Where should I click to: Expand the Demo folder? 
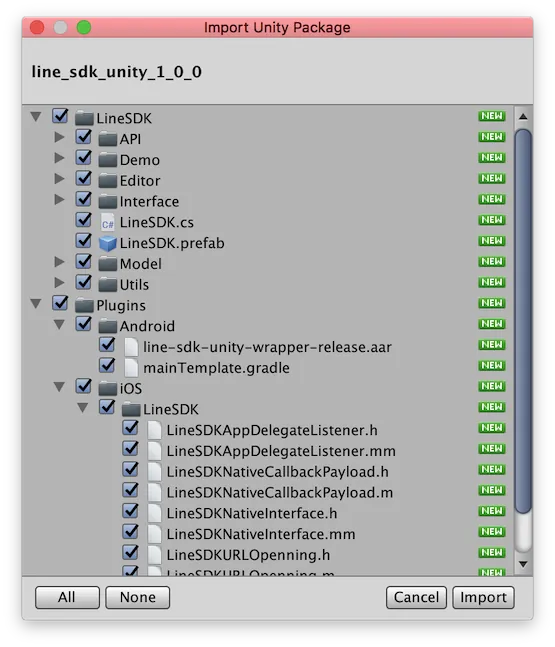pyautogui.click(x=60, y=157)
